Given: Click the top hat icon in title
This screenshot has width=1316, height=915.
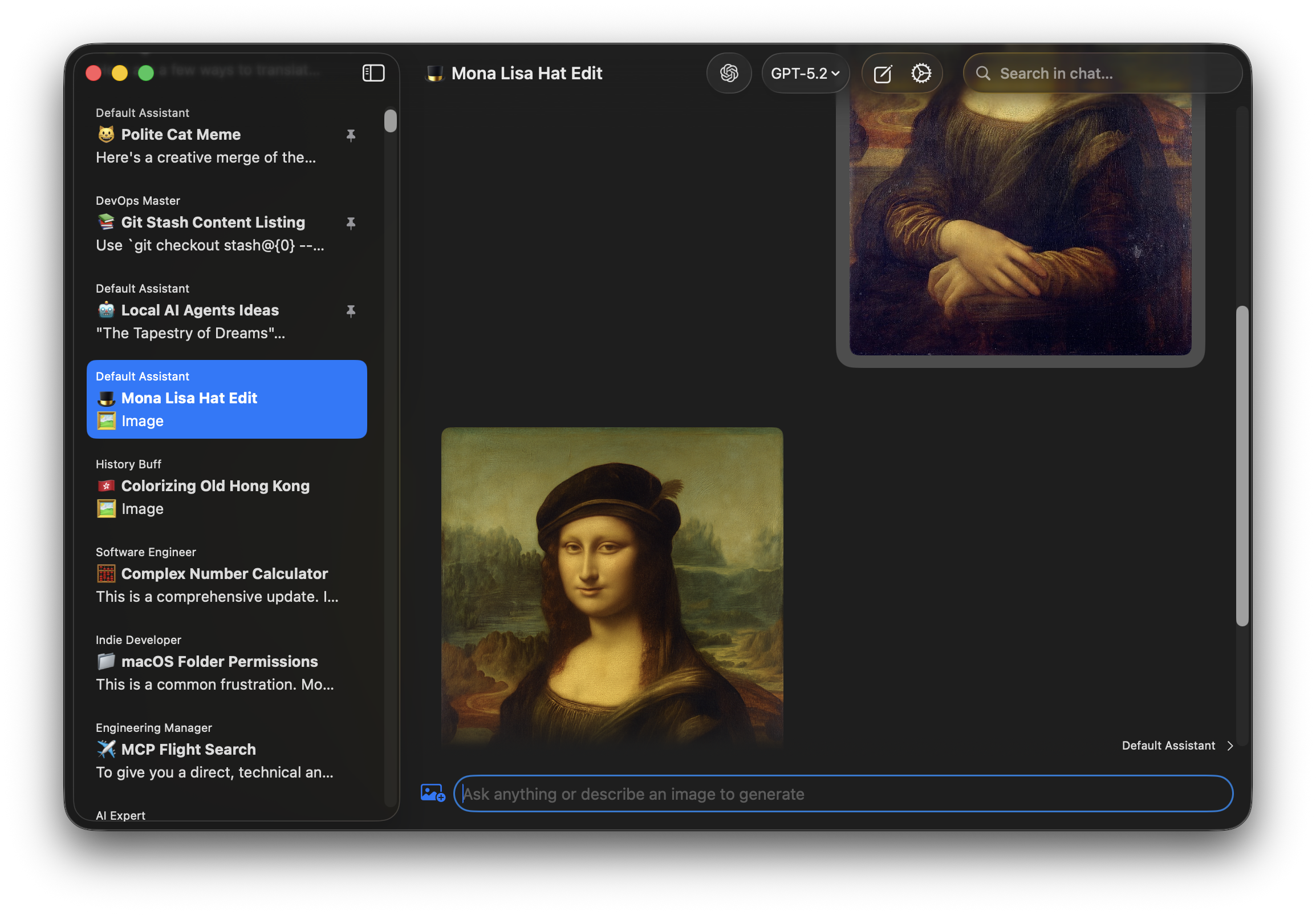Looking at the screenshot, I should pos(435,74).
